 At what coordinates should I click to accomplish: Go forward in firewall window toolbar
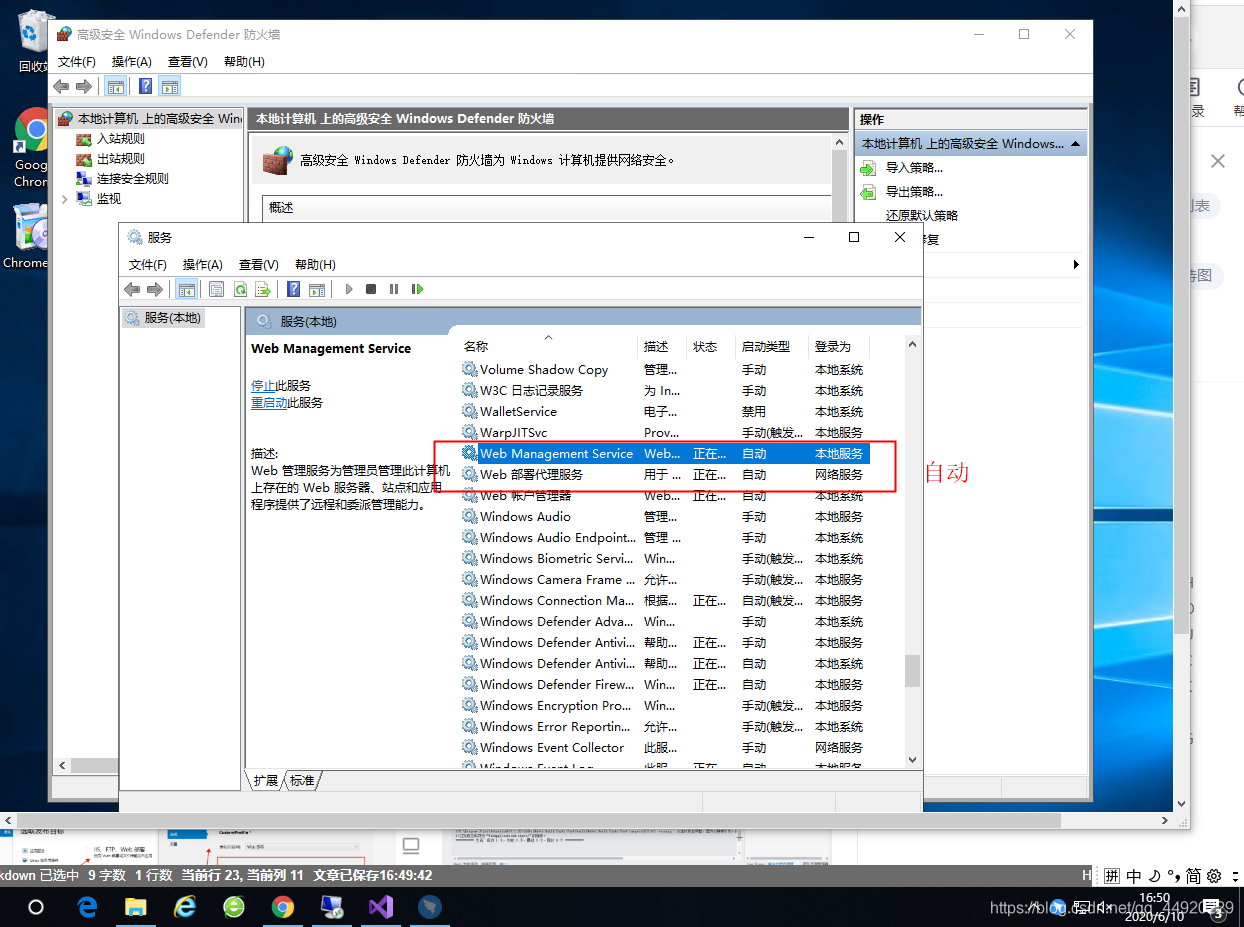coord(84,86)
